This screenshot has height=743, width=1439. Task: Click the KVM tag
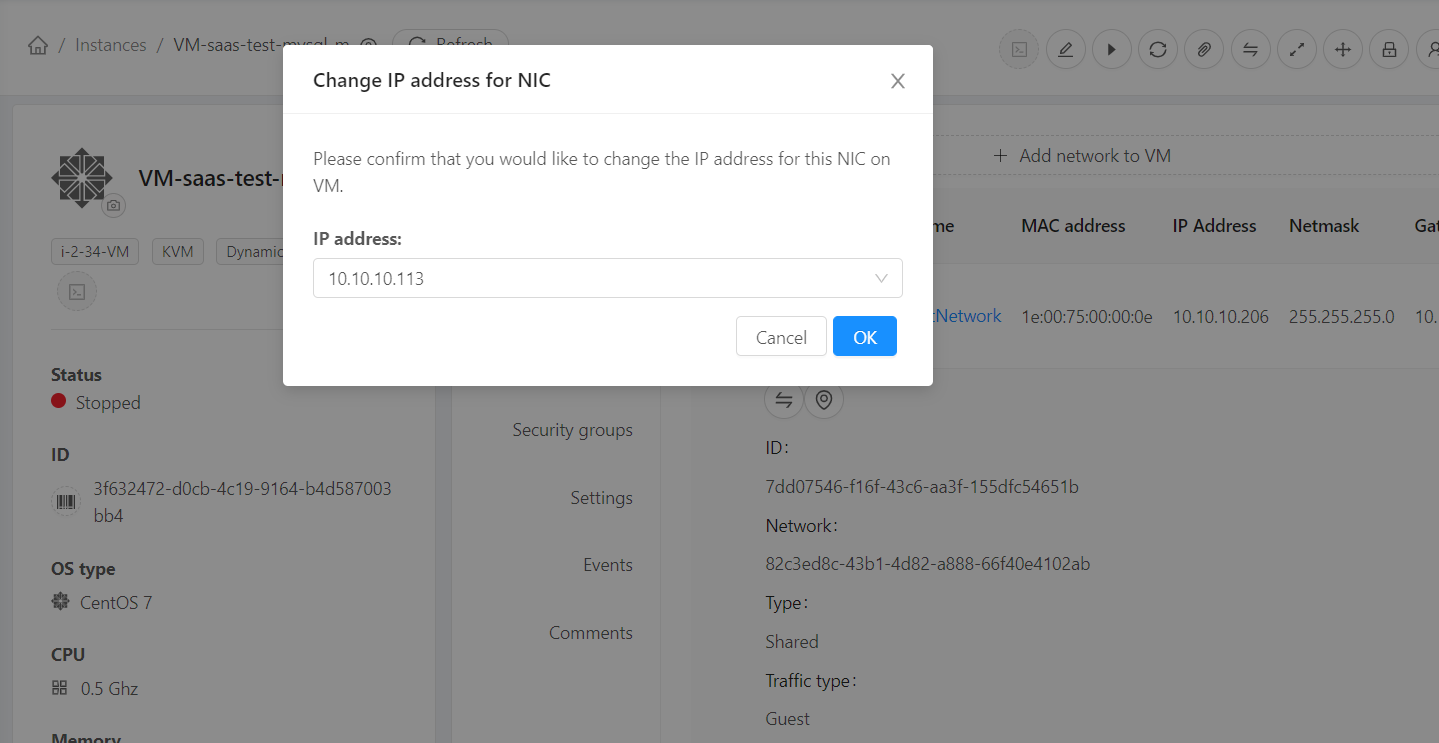click(178, 251)
